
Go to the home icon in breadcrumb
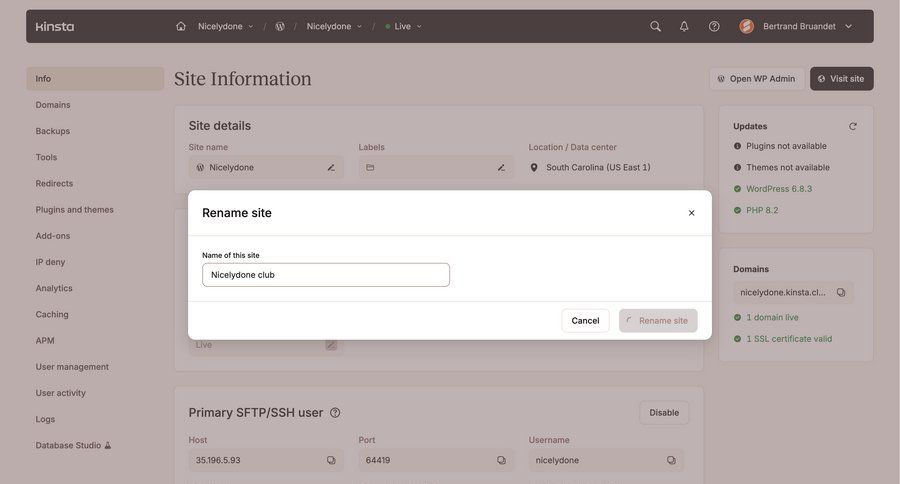[181, 26]
